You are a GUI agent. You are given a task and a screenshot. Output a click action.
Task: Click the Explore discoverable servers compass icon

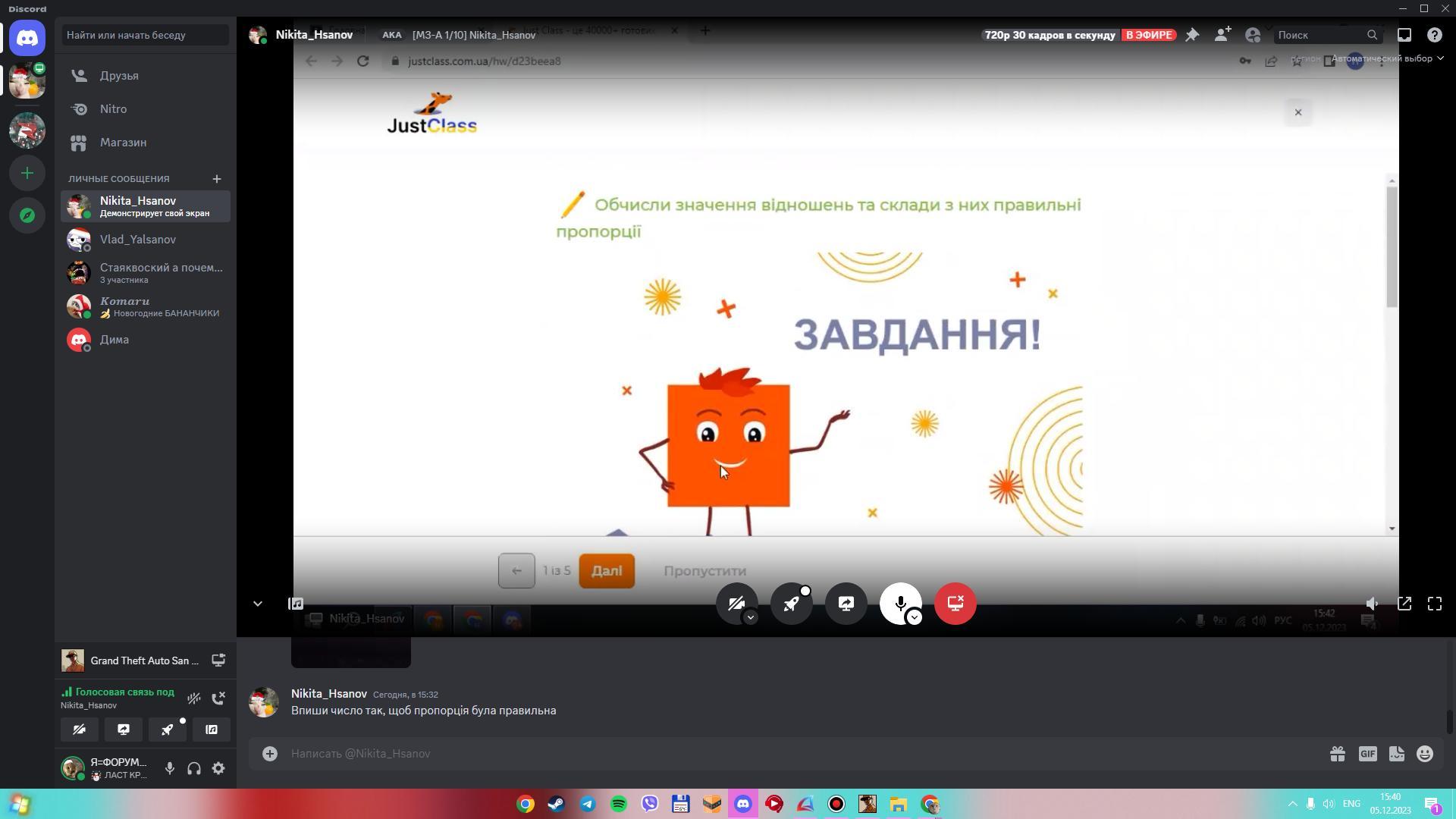[x=27, y=216]
